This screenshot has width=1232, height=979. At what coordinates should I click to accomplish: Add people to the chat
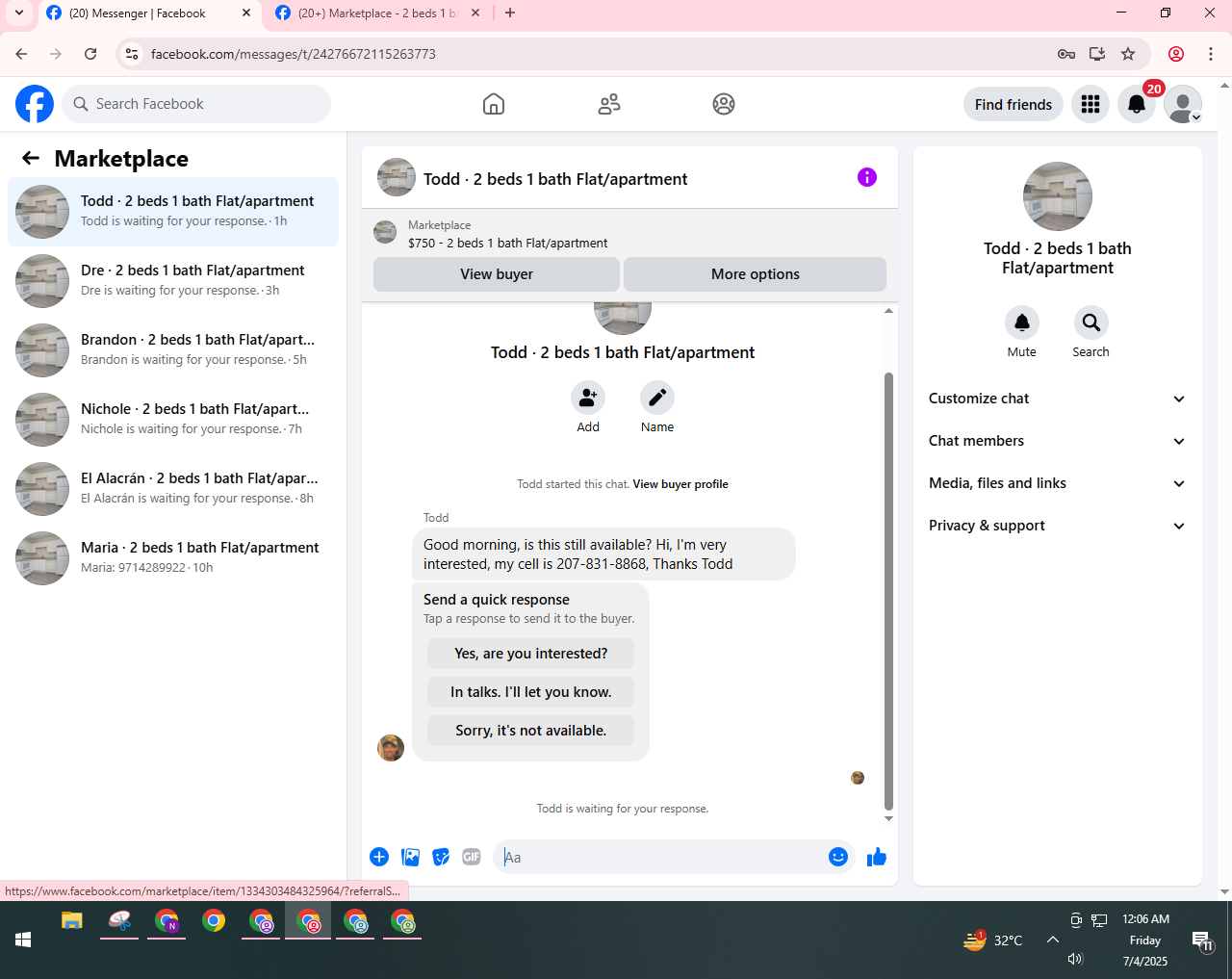(x=588, y=398)
